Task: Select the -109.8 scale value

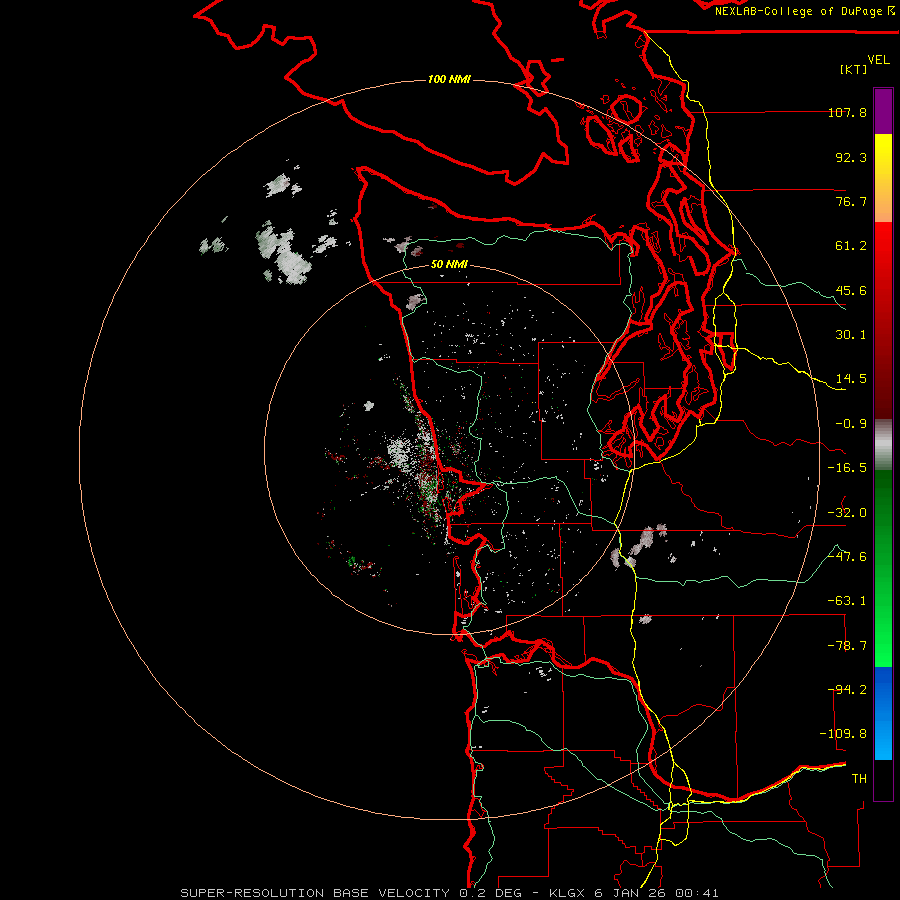Action: (x=843, y=734)
